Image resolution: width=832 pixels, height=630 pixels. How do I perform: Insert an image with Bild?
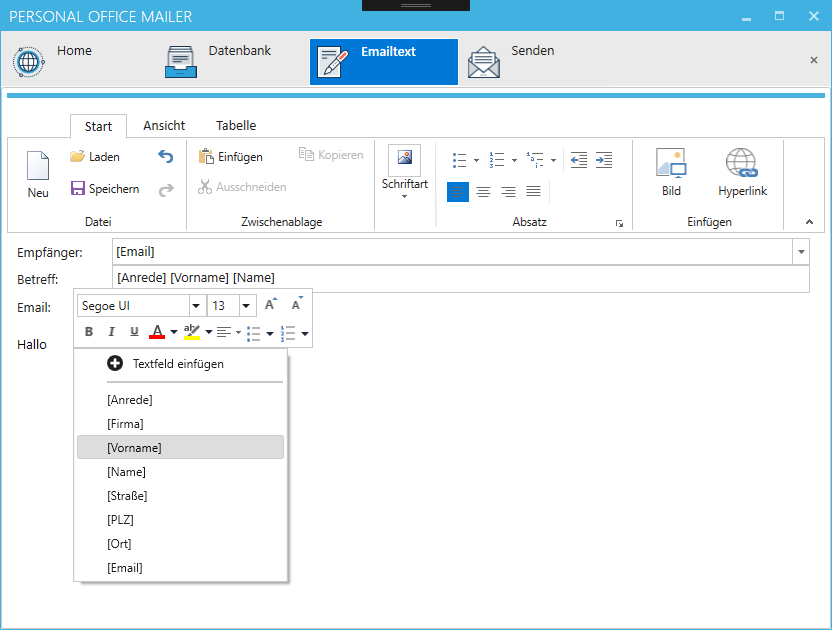click(671, 172)
